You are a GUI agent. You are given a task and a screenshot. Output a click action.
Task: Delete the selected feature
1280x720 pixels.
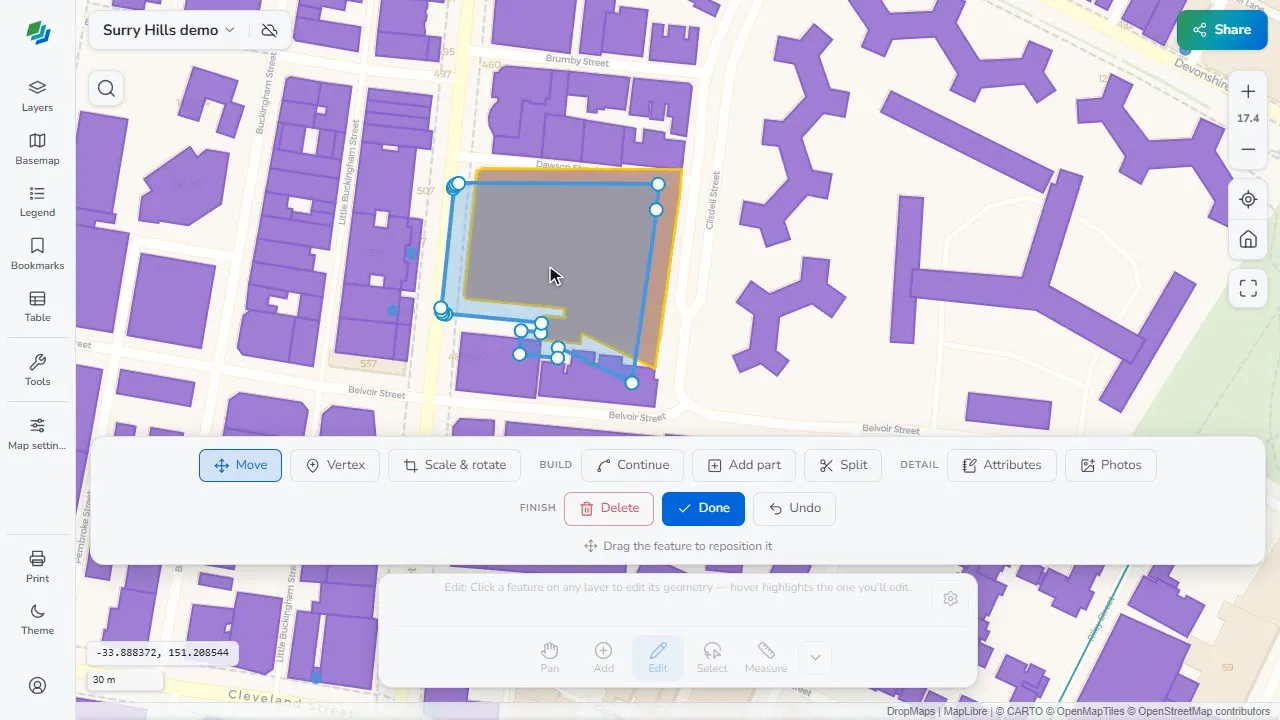click(609, 508)
